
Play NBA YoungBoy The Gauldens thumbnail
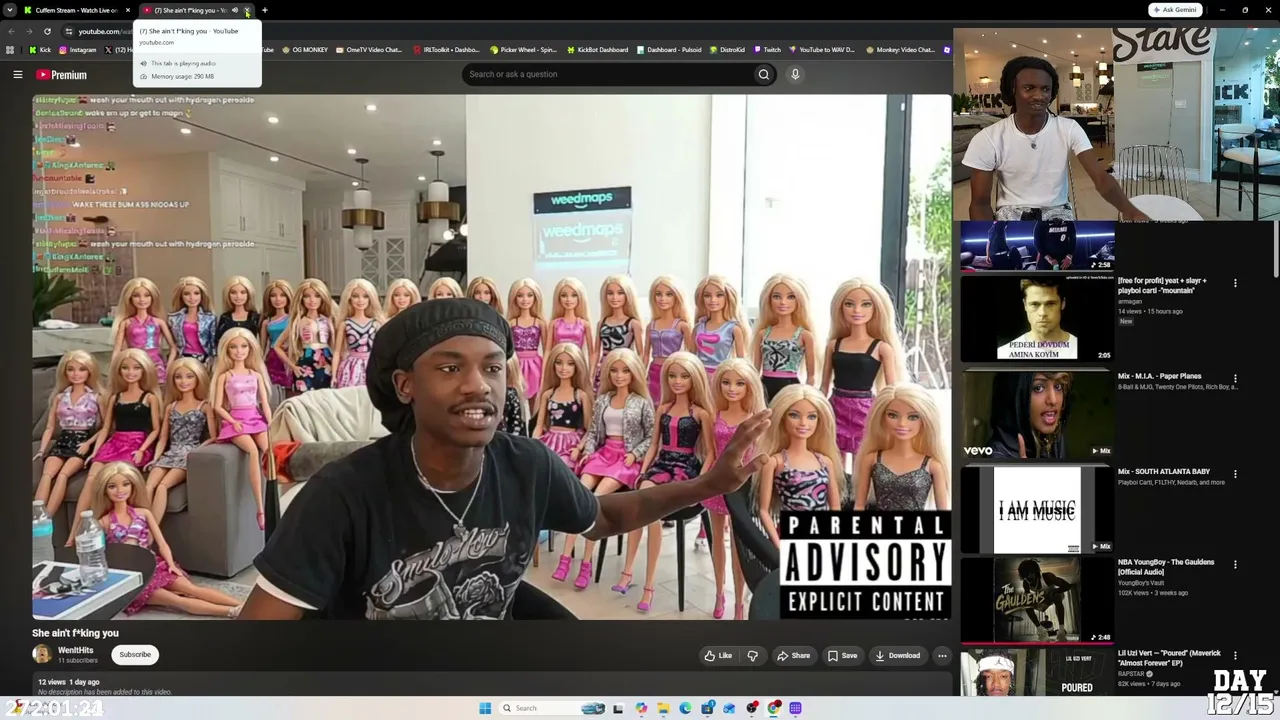tap(1037, 600)
